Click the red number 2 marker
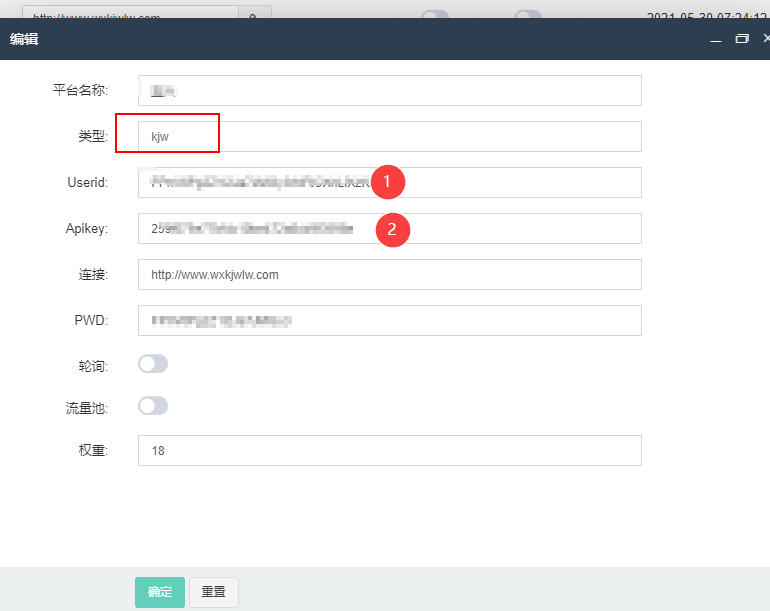770x611 pixels. (x=392, y=229)
